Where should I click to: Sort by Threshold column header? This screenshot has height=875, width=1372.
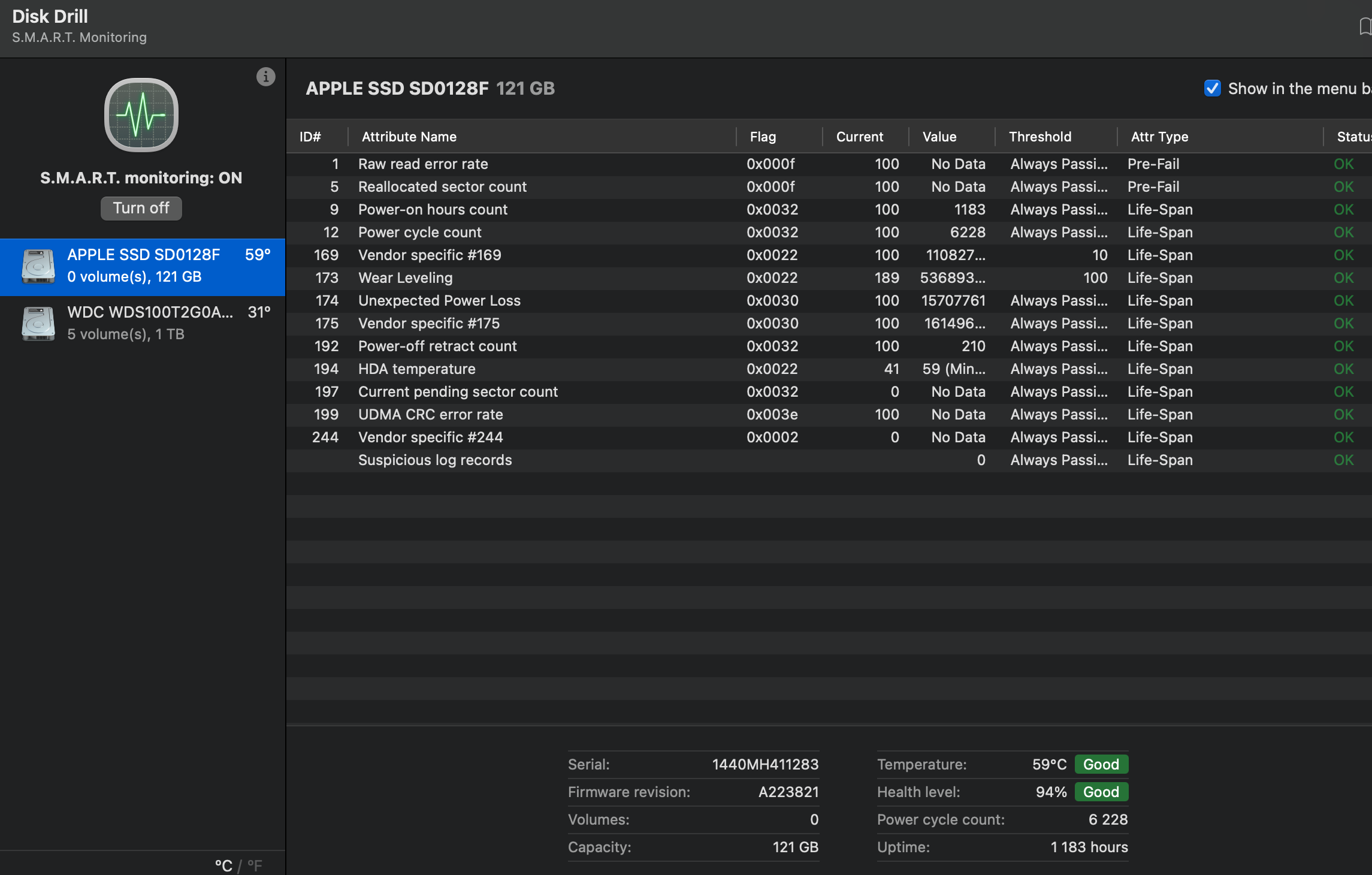(x=1040, y=137)
